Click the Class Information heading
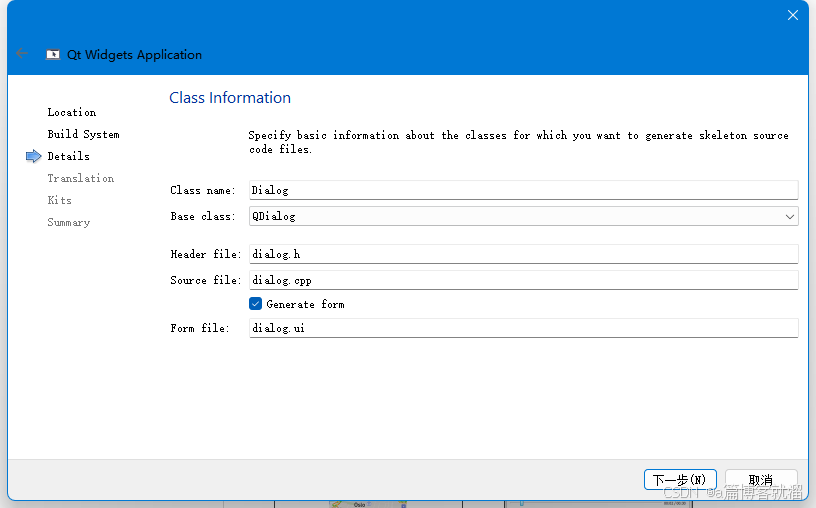 [230, 98]
